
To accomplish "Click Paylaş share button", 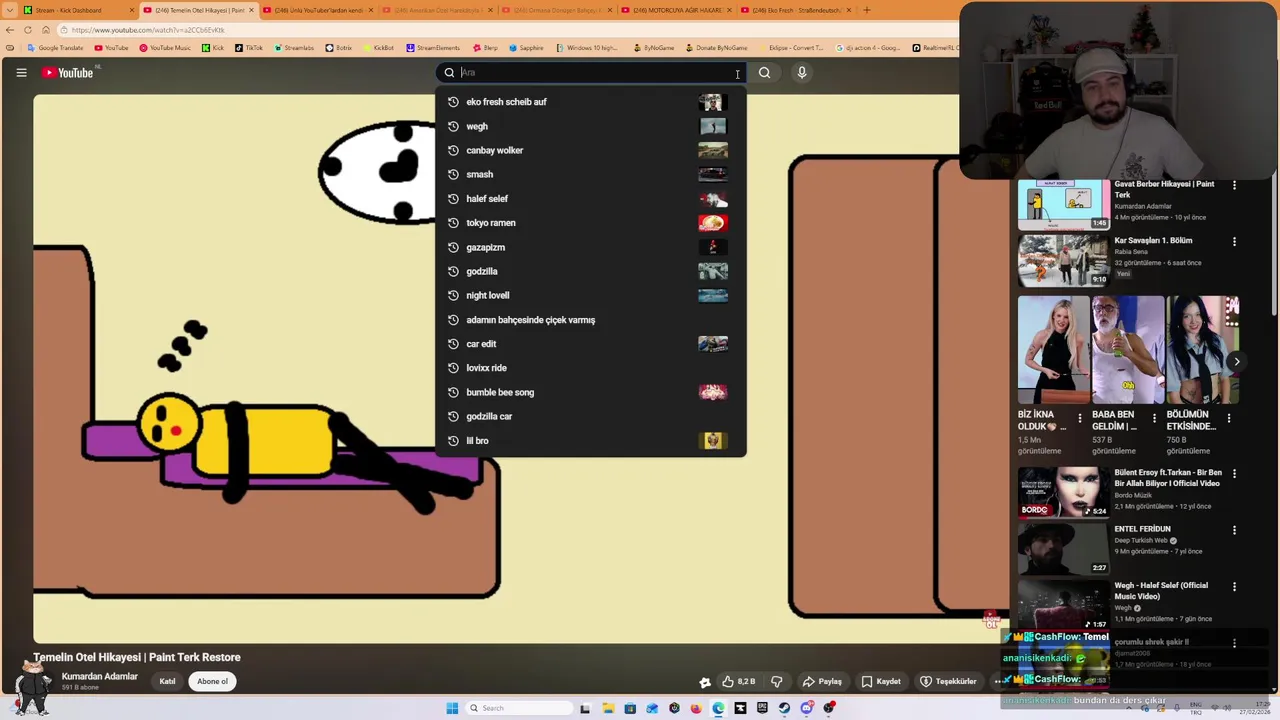I will 822,681.
